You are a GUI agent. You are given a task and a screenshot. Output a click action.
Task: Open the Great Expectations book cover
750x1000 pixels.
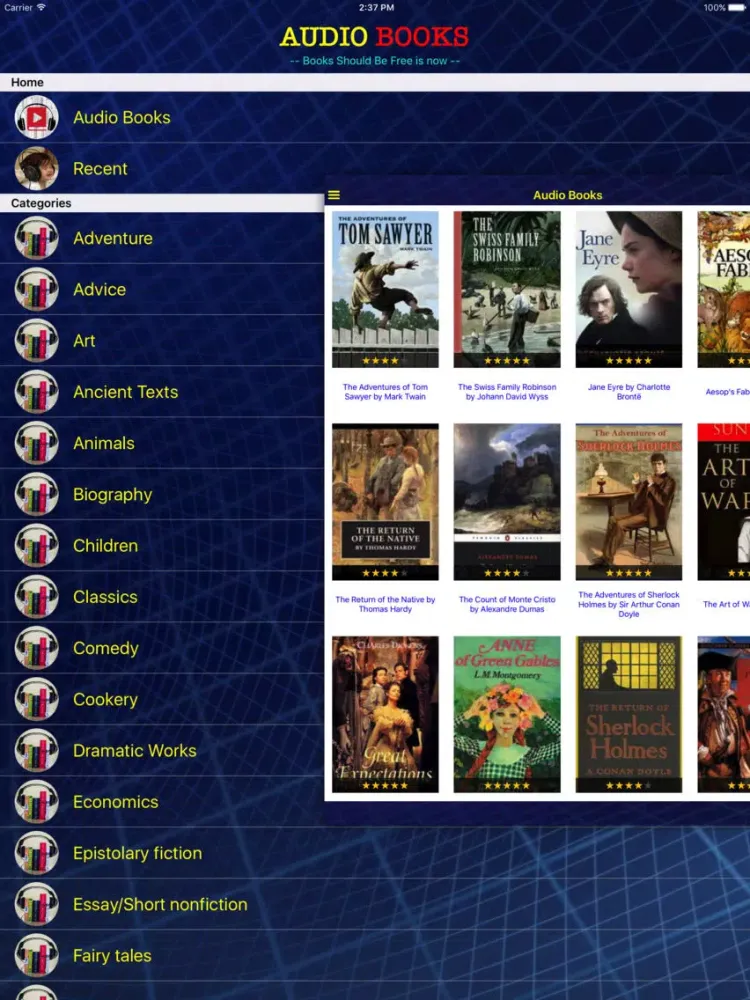385,714
